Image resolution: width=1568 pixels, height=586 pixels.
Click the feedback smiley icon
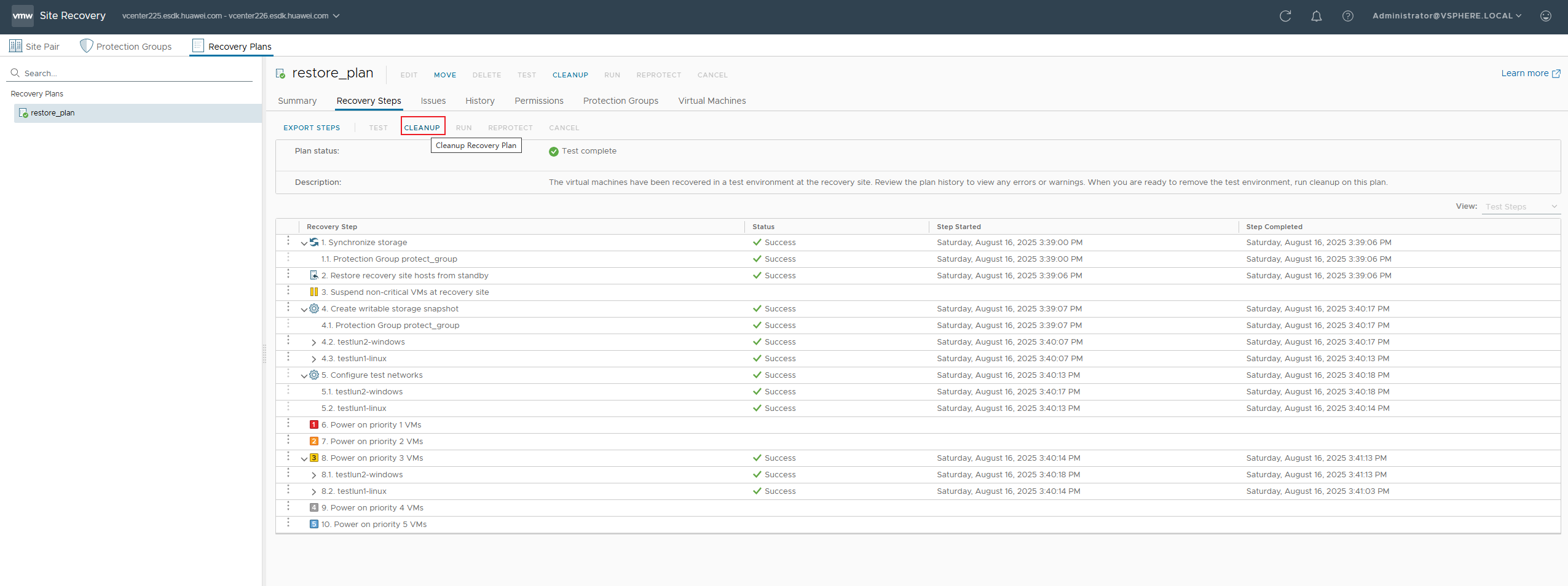[x=1546, y=16]
